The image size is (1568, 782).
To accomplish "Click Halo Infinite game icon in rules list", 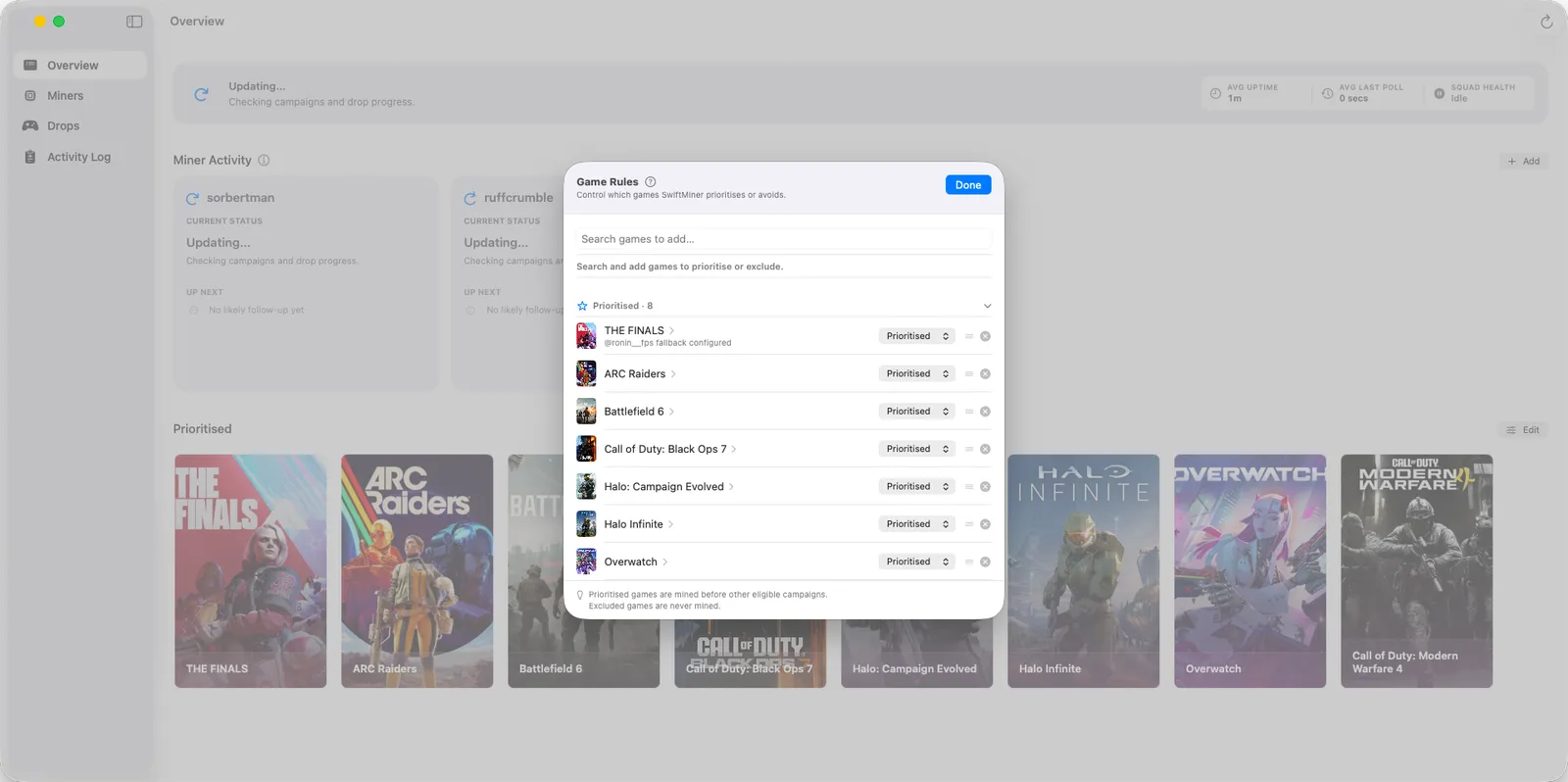I will [x=586, y=524].
